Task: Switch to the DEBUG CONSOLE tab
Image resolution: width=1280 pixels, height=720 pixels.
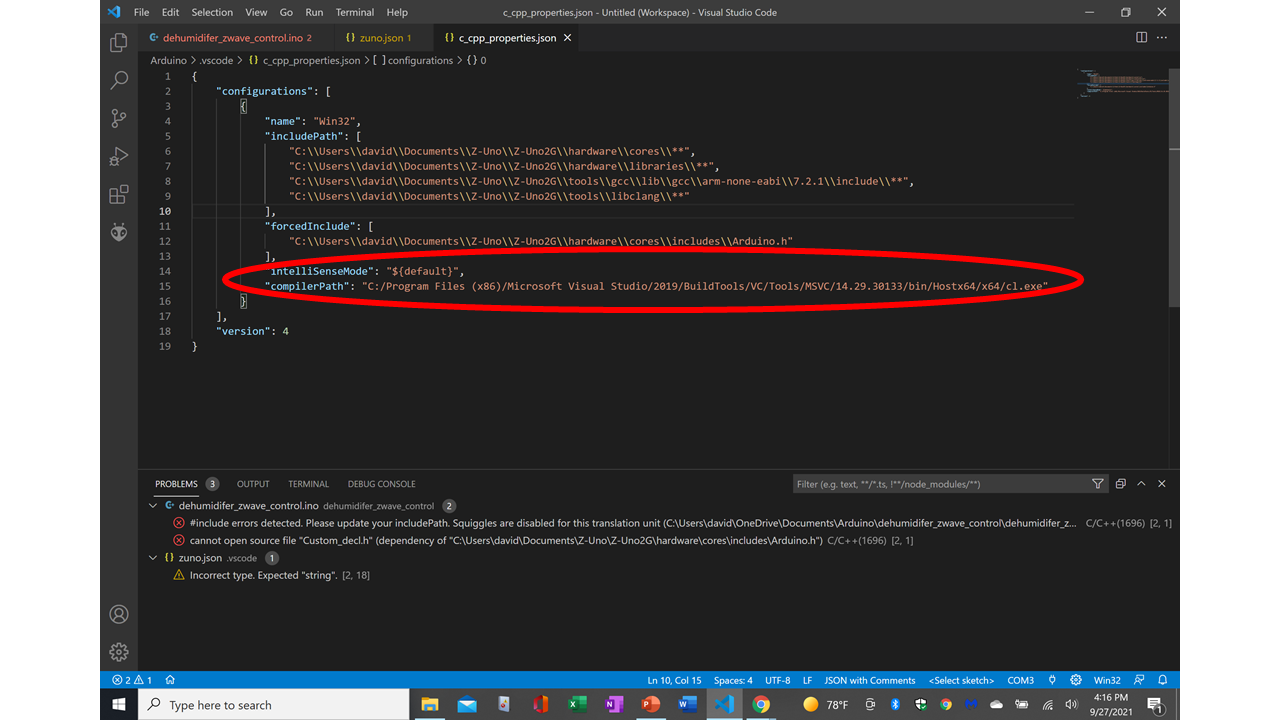Action: tap(382, 484)
